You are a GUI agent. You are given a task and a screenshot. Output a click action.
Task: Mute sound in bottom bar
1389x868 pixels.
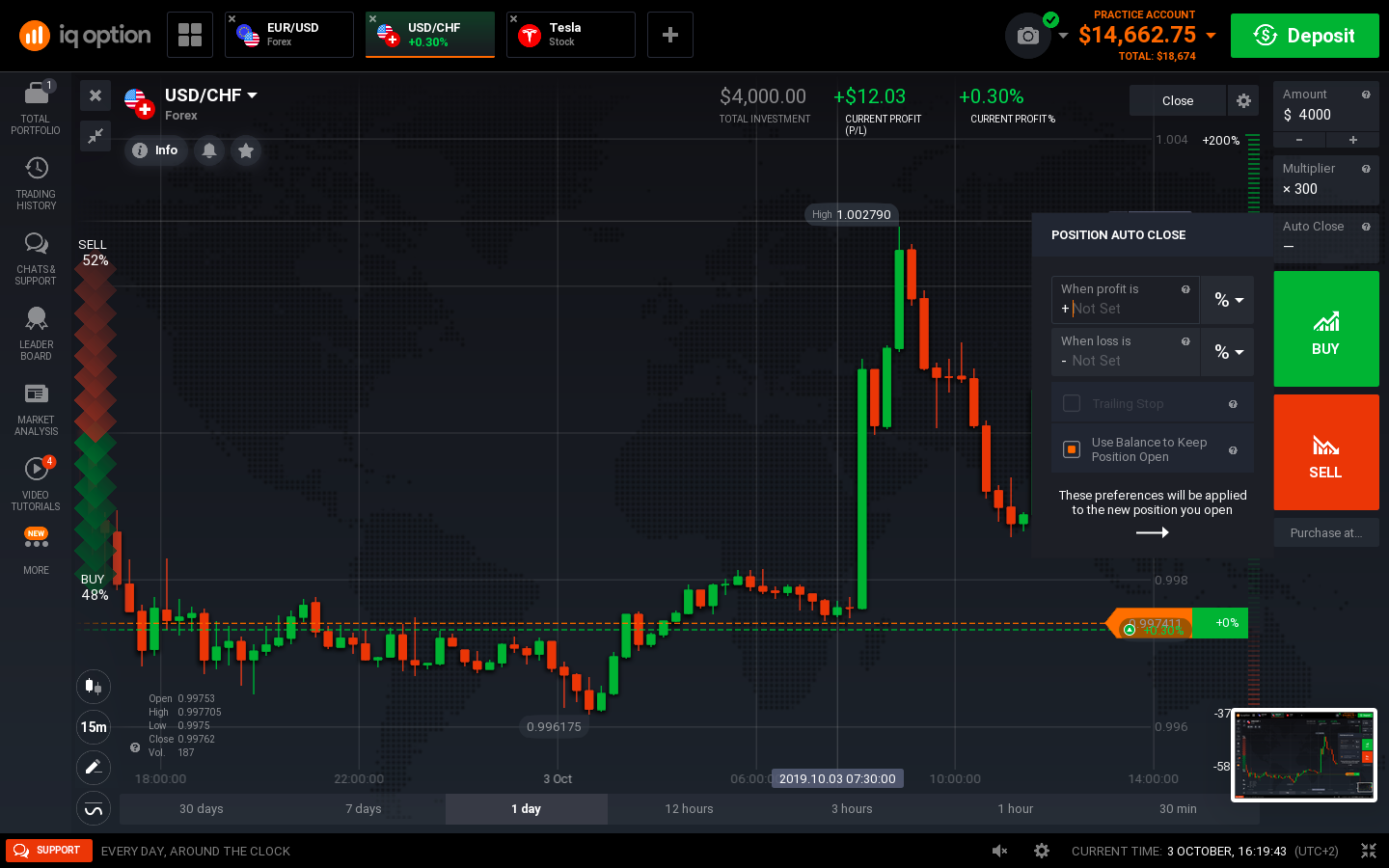click(x=1000, y=851)
